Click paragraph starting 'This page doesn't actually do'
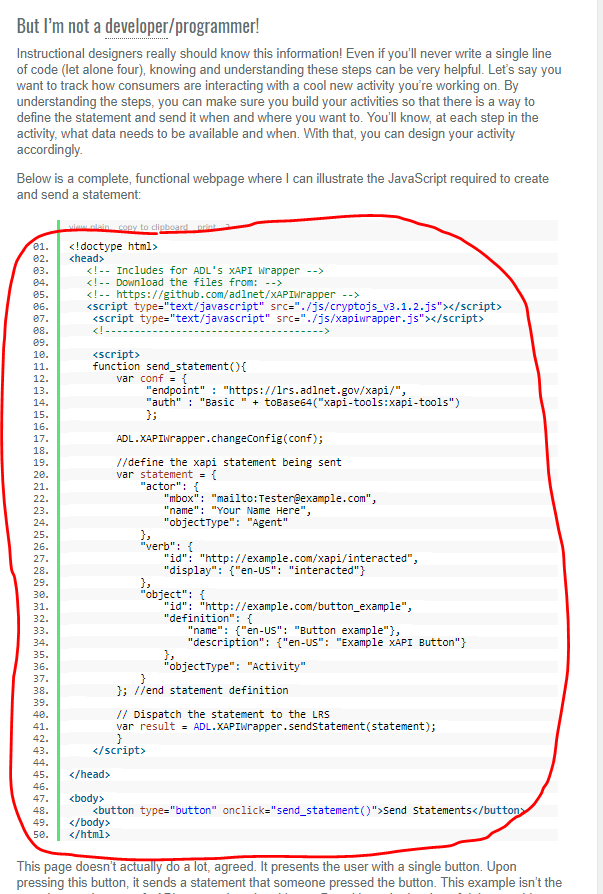 point(290,875)
